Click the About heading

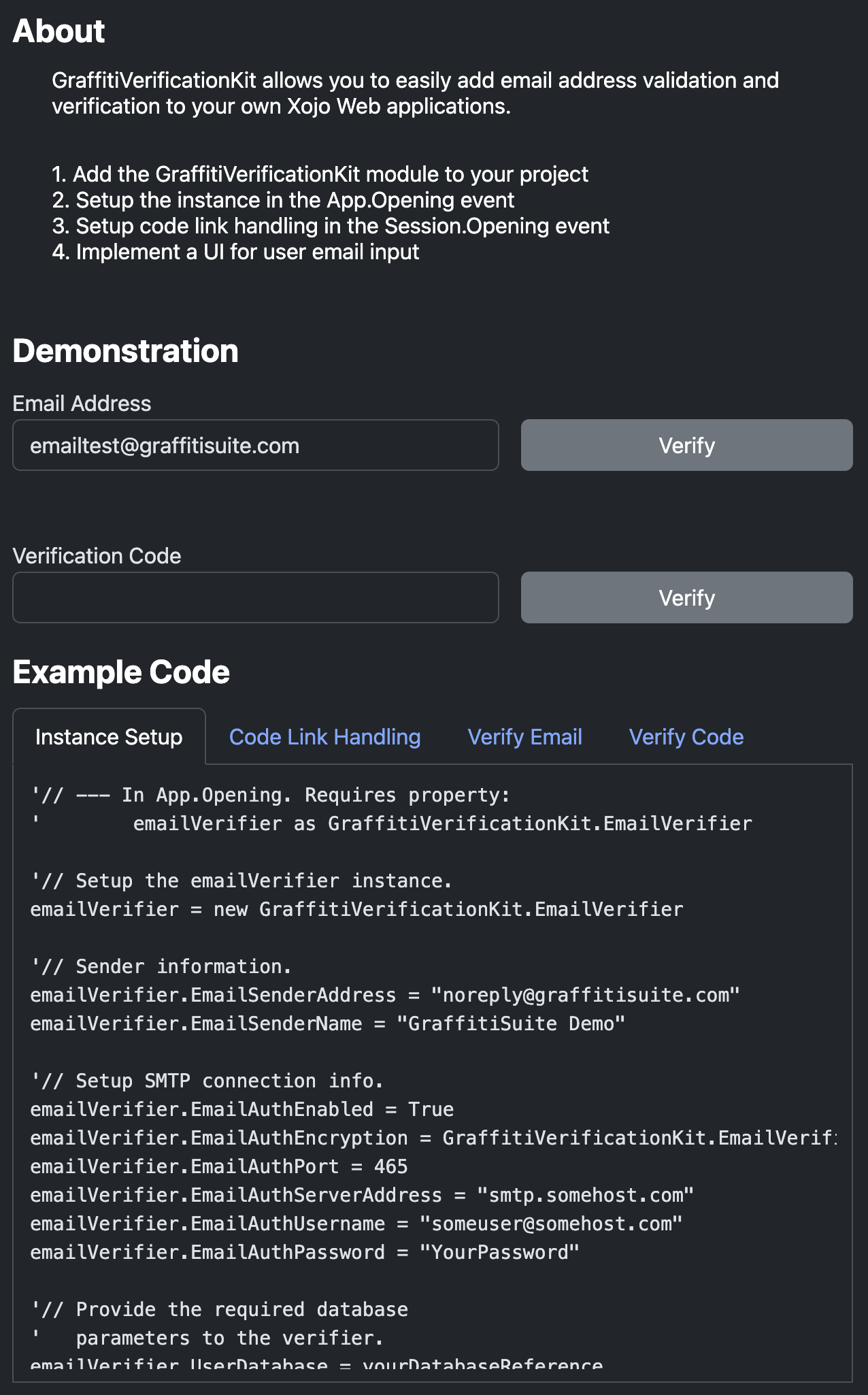[x=59, y=31]
